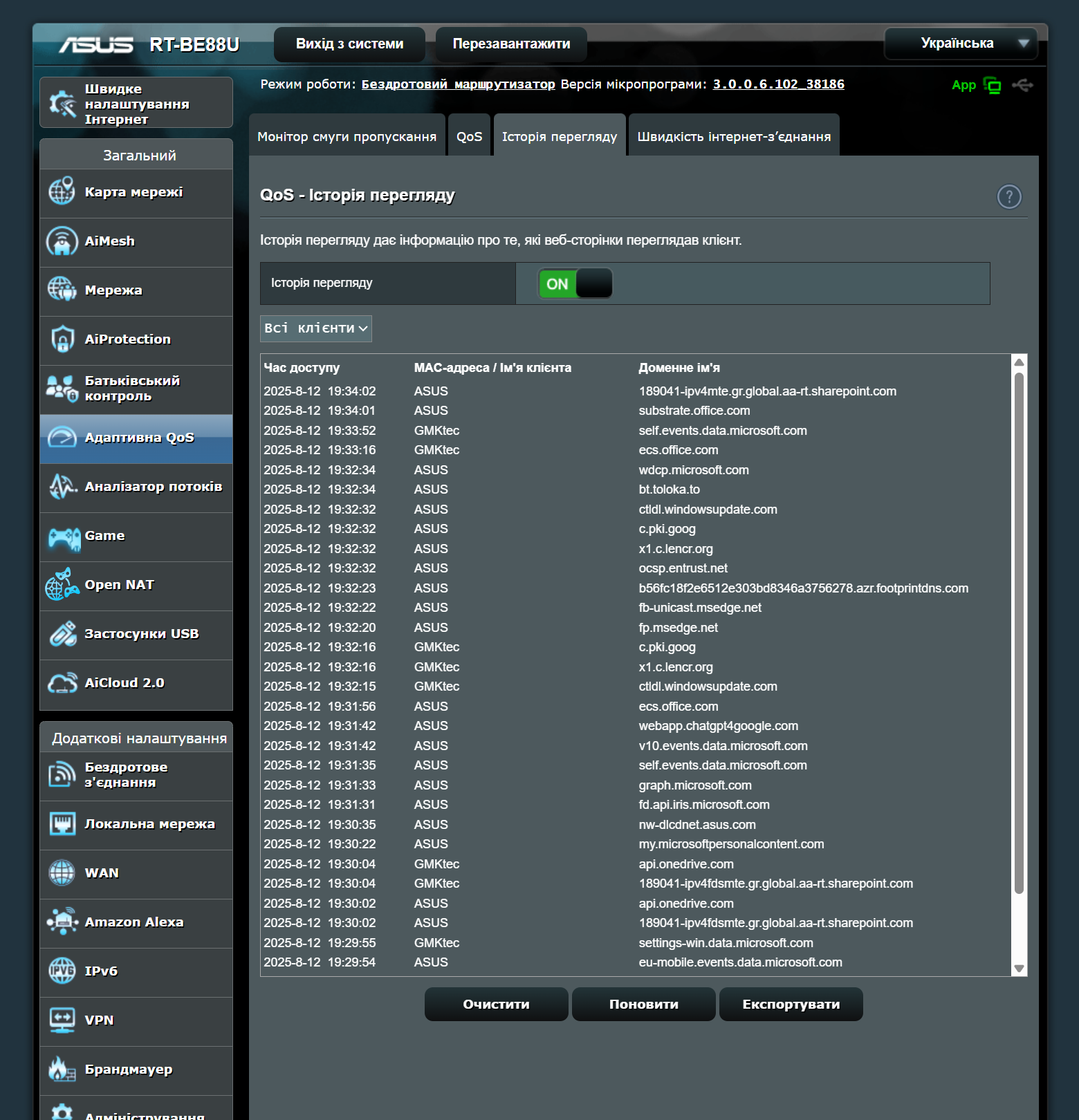The height and width of the screenshot is (1120, 1079).
Task: Select the fb-unicast.msedge.net domain entry
Action: [700, 608]
